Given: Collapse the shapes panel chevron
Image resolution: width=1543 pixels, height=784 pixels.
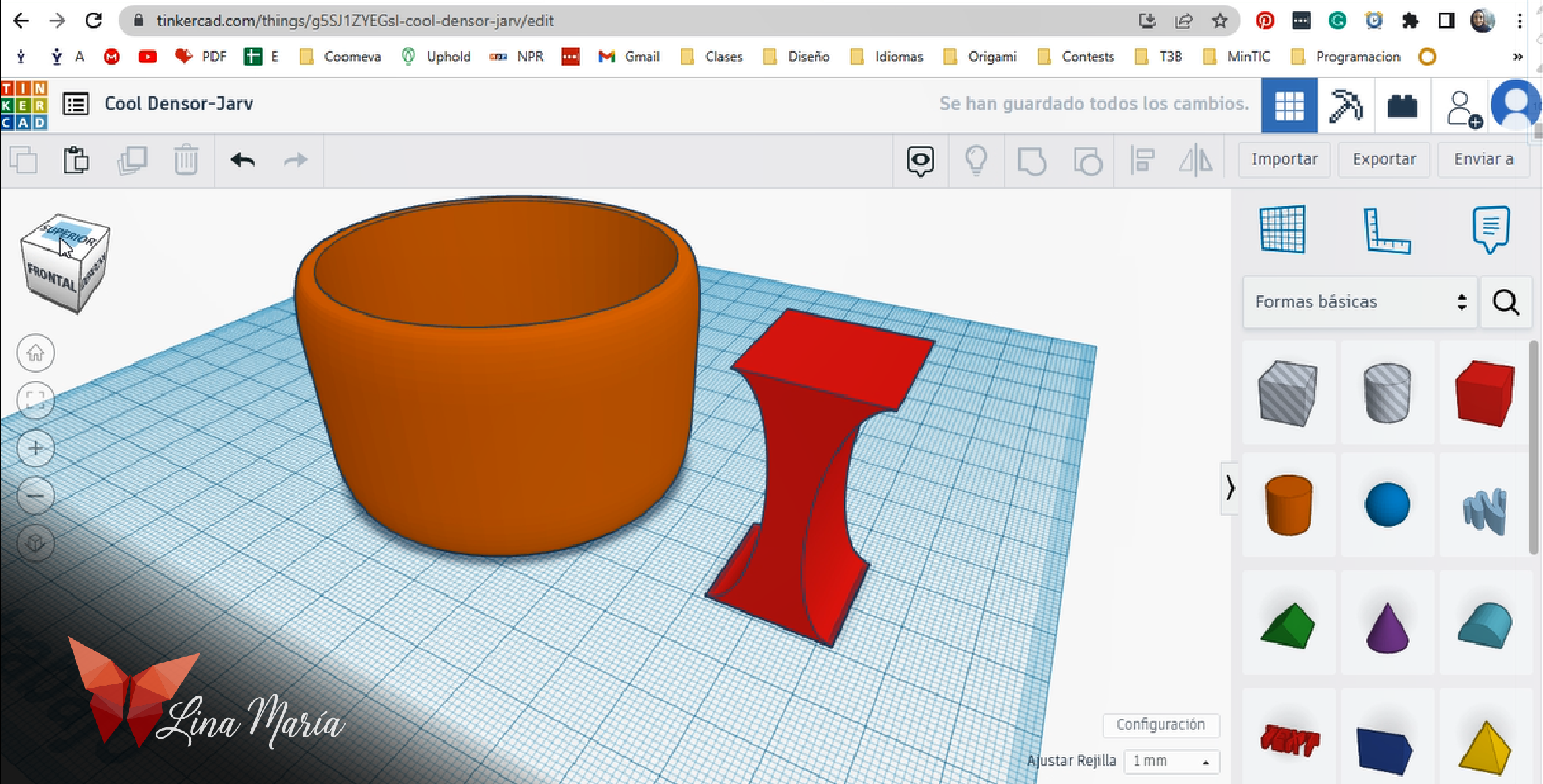Looking at the screenshot, I should [x=1230, y=488].
